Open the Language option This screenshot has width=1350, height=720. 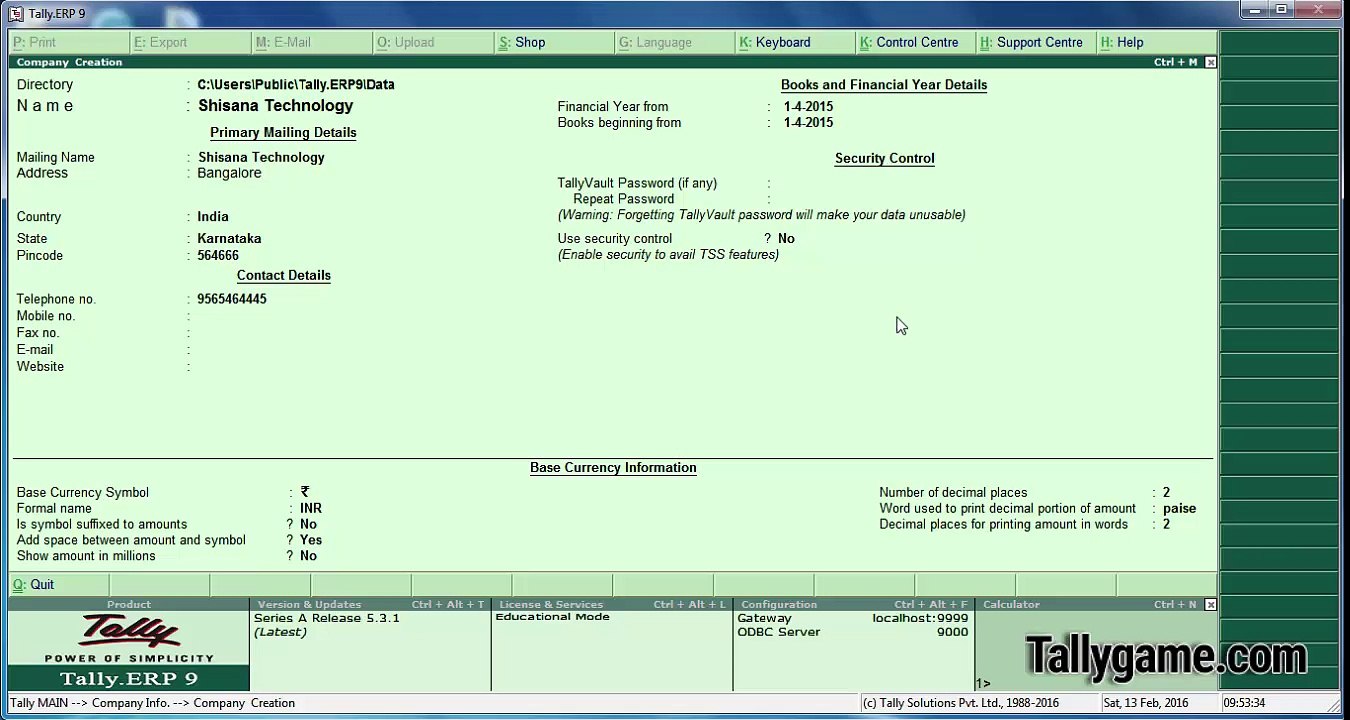[675, 42]
